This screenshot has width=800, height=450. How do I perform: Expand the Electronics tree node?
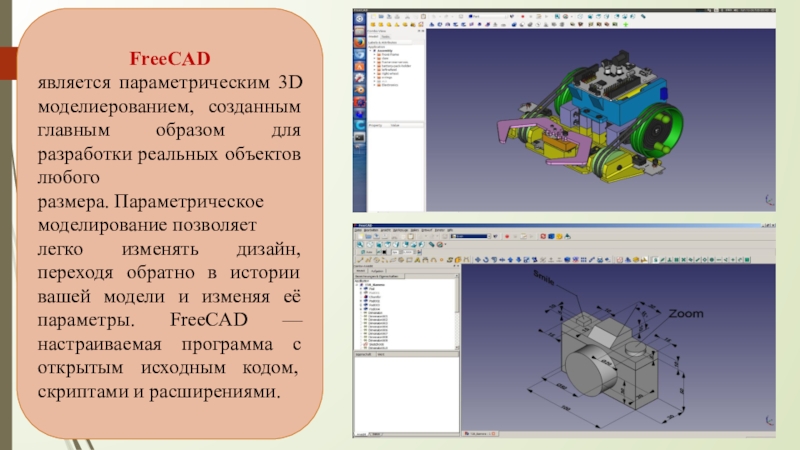click(374, 85)
